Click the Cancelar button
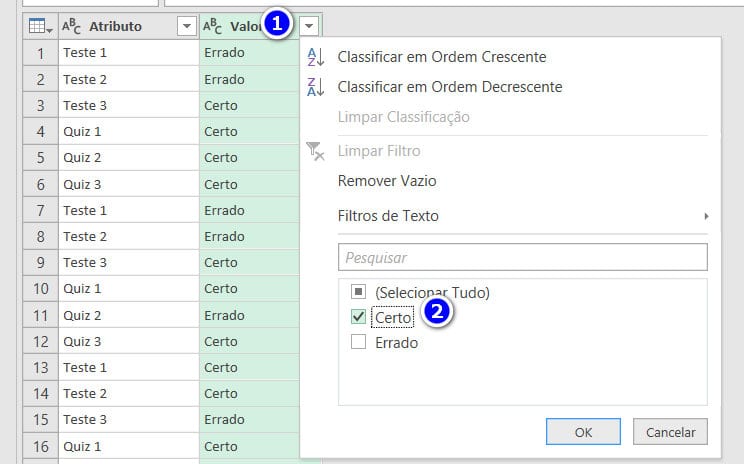The height and width of the screenshot is (464, 744). (x=670, y=432)
